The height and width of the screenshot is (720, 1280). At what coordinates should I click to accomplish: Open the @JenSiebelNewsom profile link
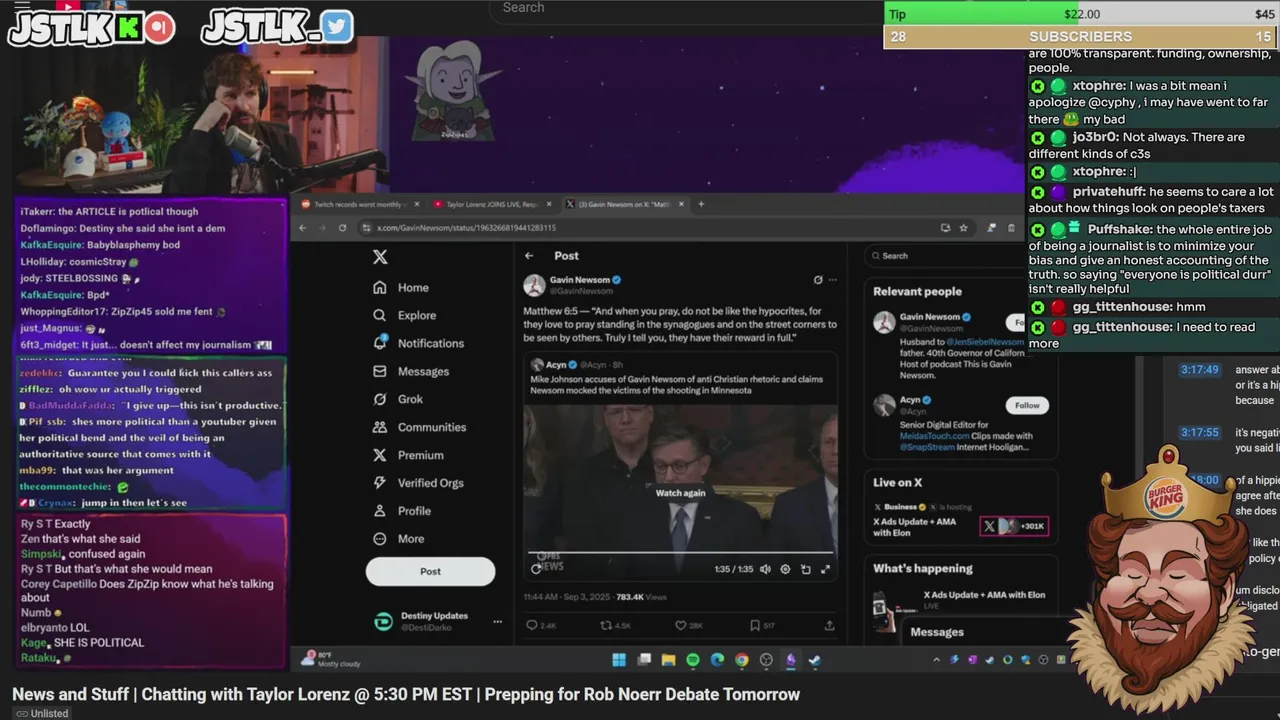pos(984,342)
